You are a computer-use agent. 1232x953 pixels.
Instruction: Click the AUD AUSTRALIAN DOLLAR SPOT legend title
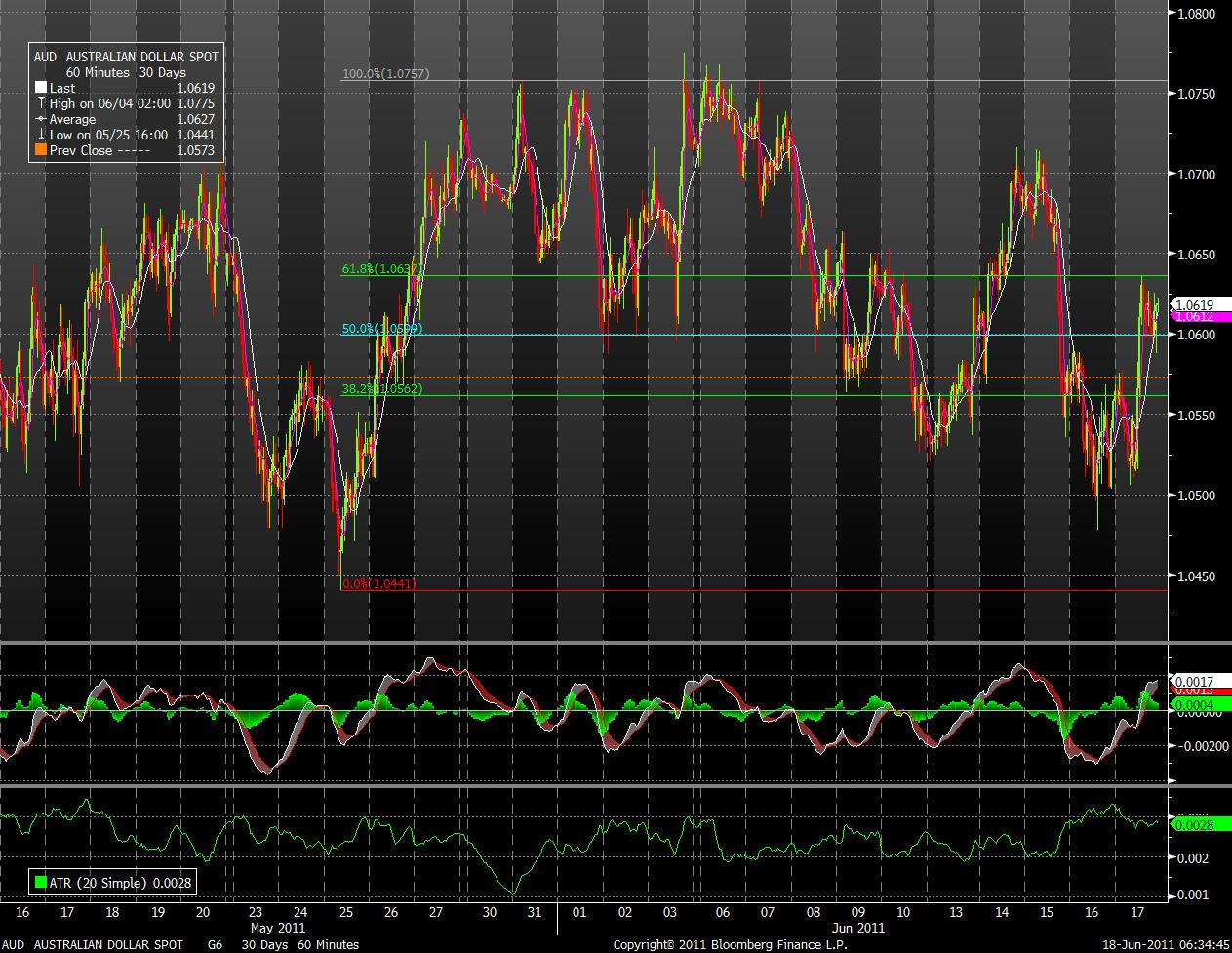(x=127, y=58)
